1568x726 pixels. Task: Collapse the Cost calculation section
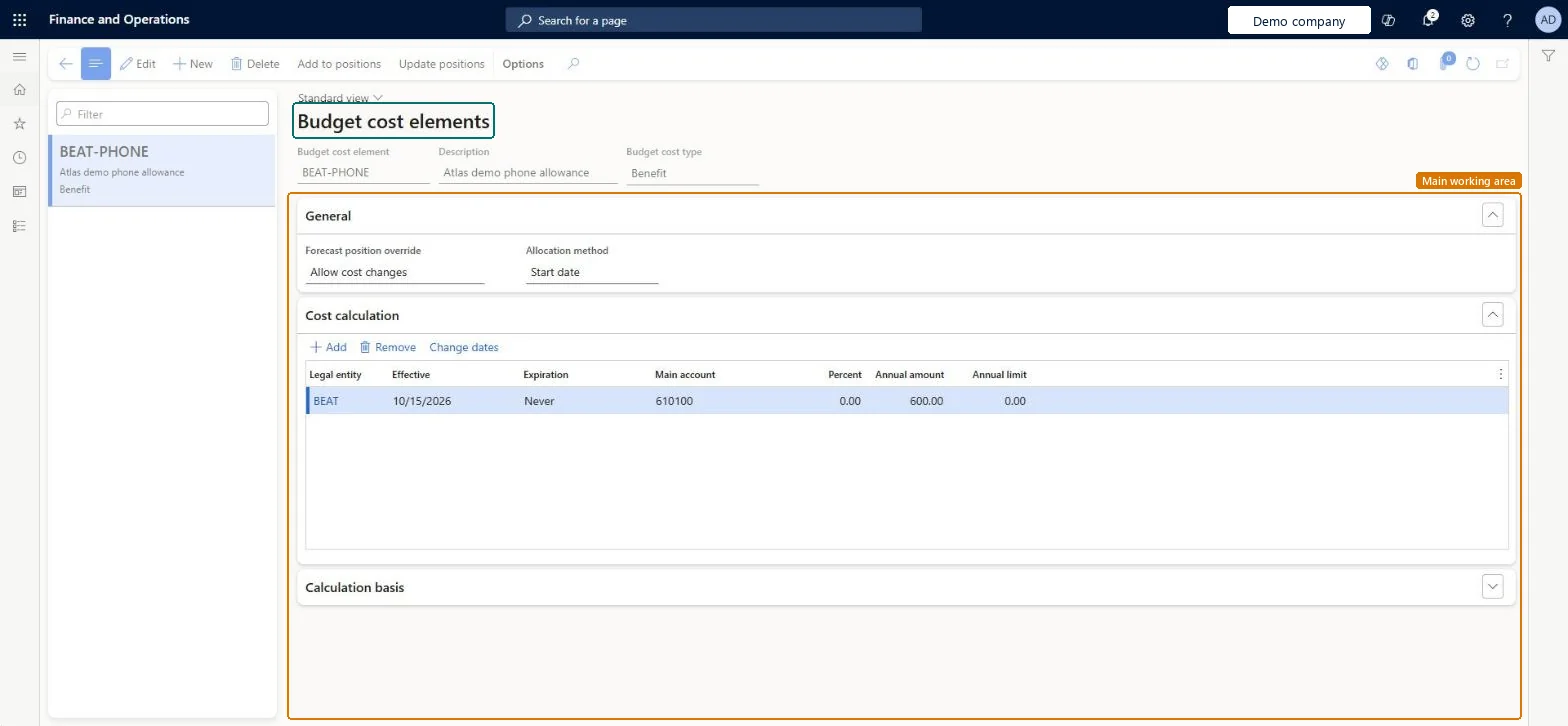(x=1493, y=315)
